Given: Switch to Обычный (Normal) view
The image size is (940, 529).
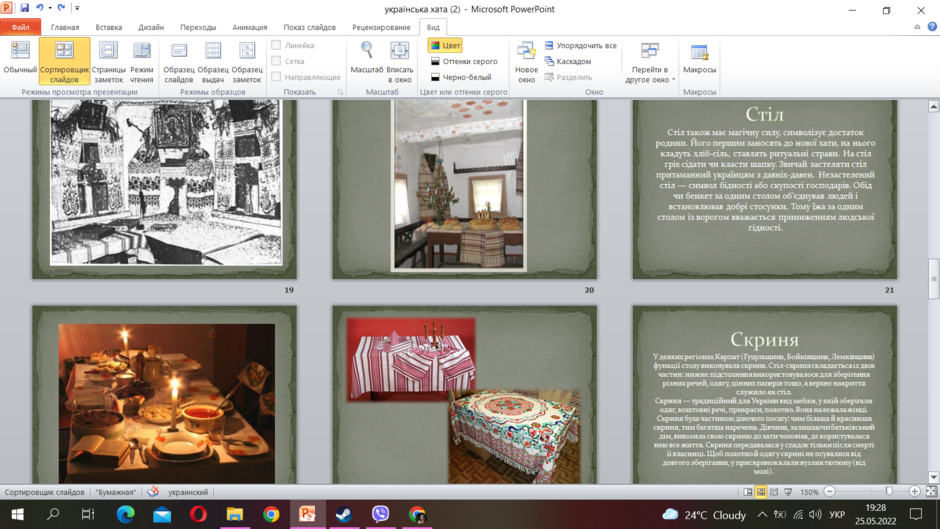Looking at the screenshot, I should click(20, 61).
